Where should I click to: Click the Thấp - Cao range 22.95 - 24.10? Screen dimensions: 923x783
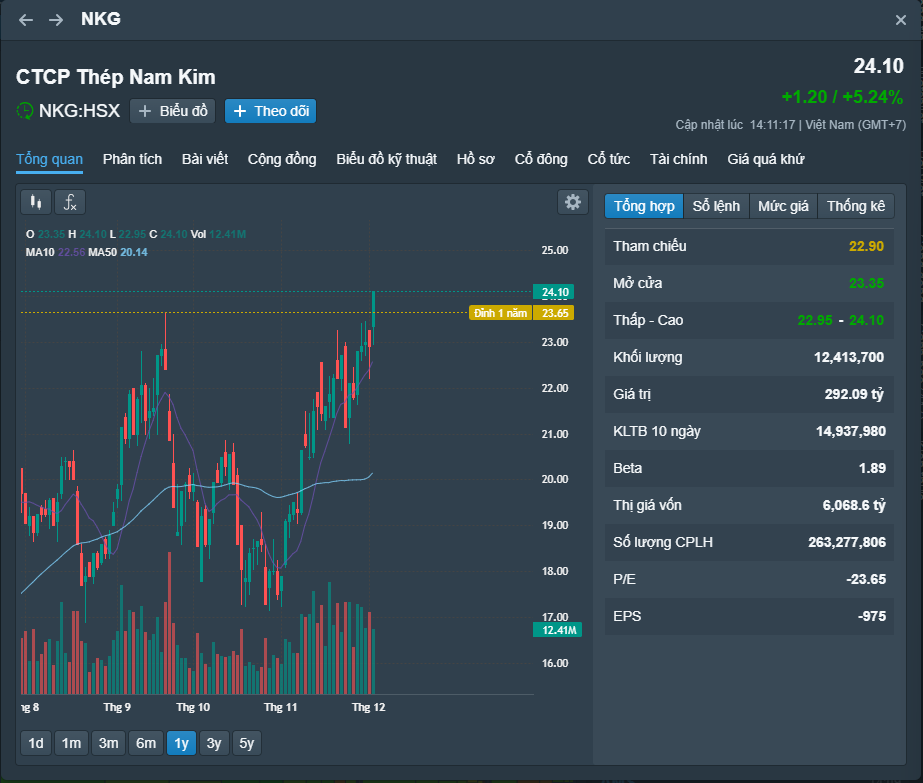(841, 320)
